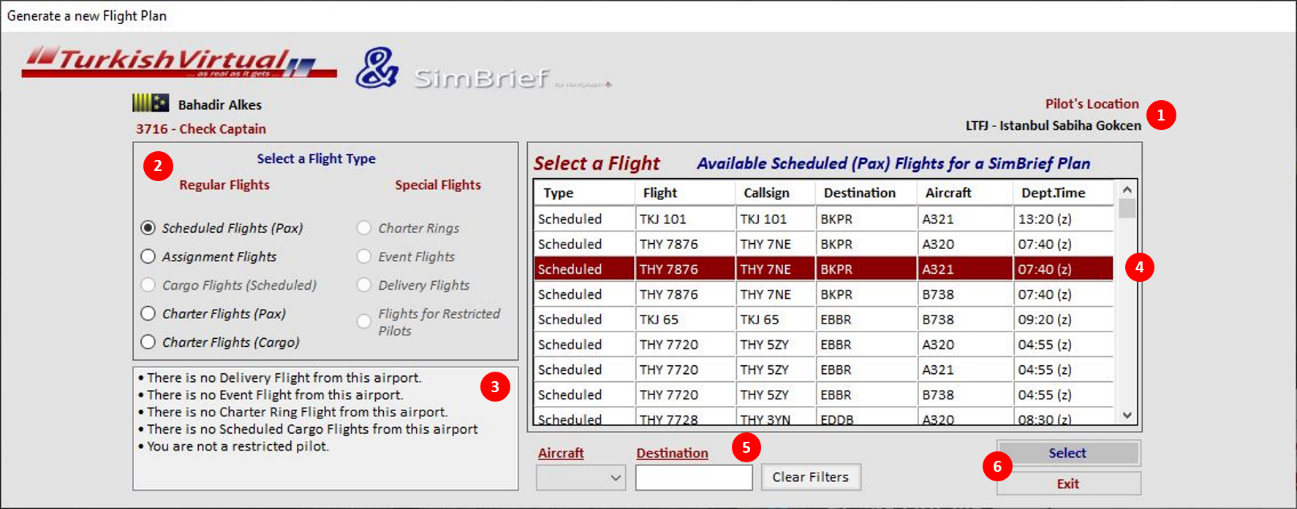
Task: Click the Clear Filters button
Action: point(811,477)
